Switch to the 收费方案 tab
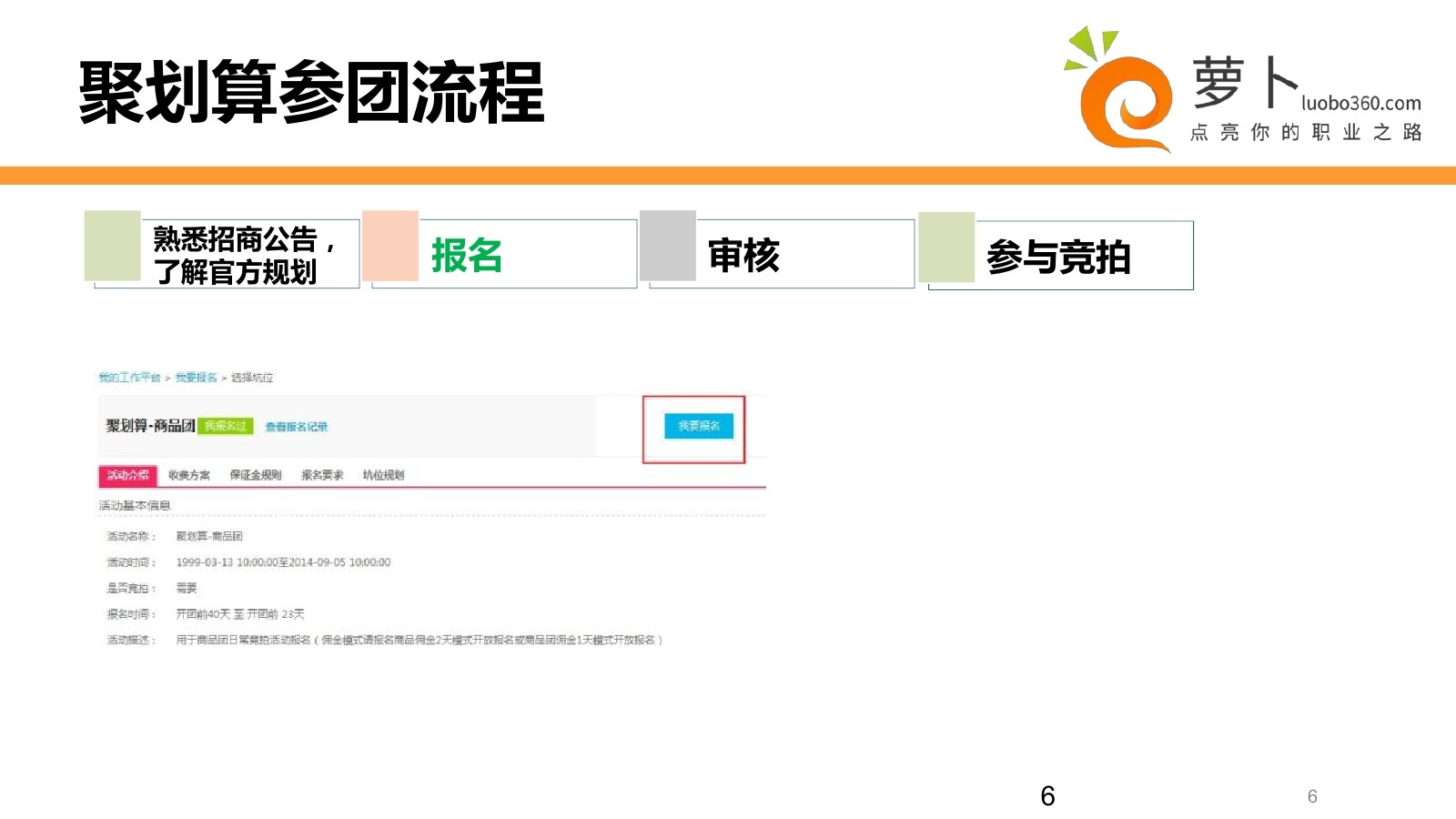Screen dimensions: 1456x819 tap(189, 475)
